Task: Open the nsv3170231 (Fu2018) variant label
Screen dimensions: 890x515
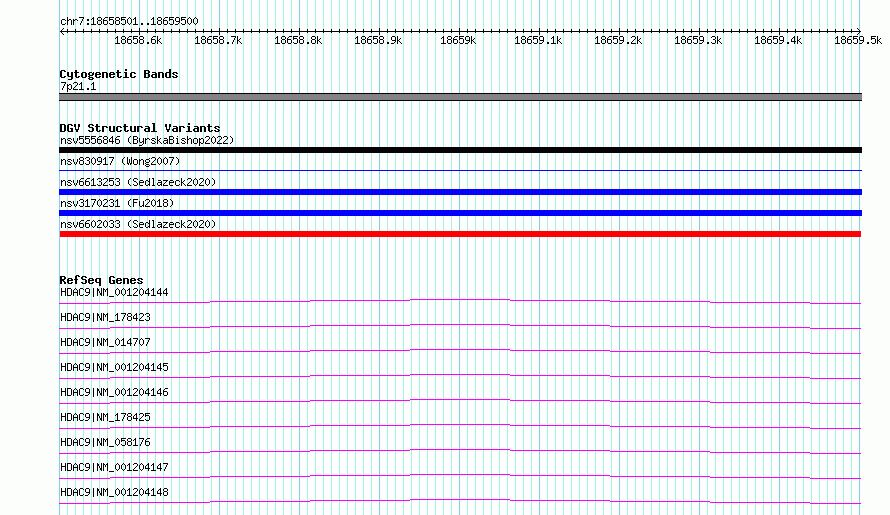Action: [117, 203]
